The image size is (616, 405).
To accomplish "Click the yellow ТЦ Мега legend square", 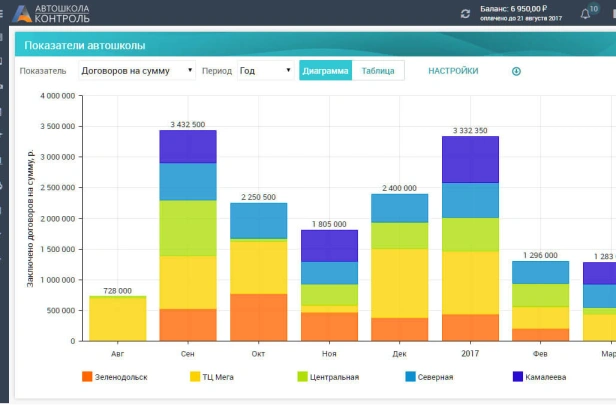I will [x=196, y=377].
